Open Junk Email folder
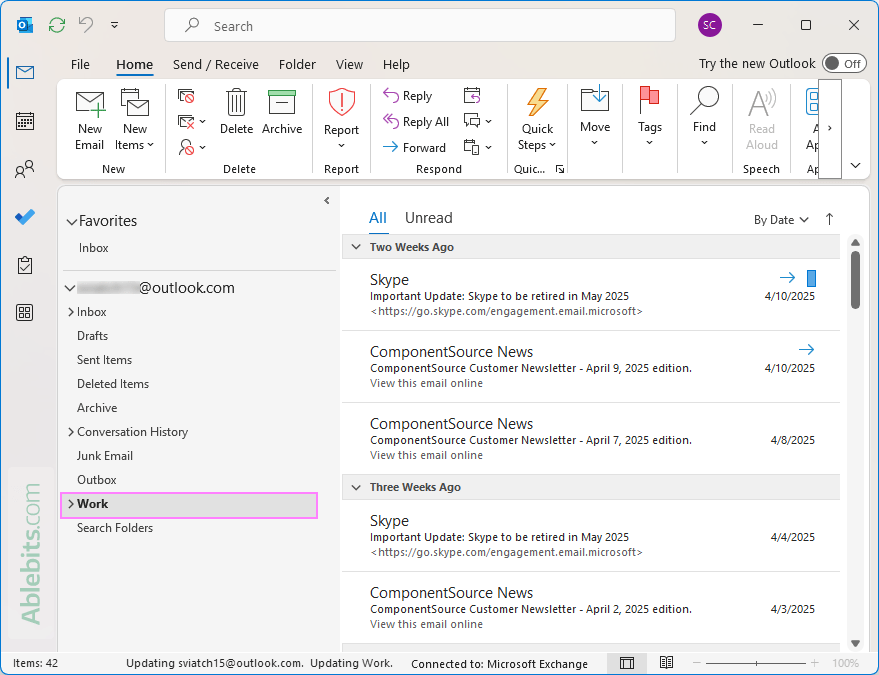Viewport: 879px width, 675px height. click(x=105, y=456)
